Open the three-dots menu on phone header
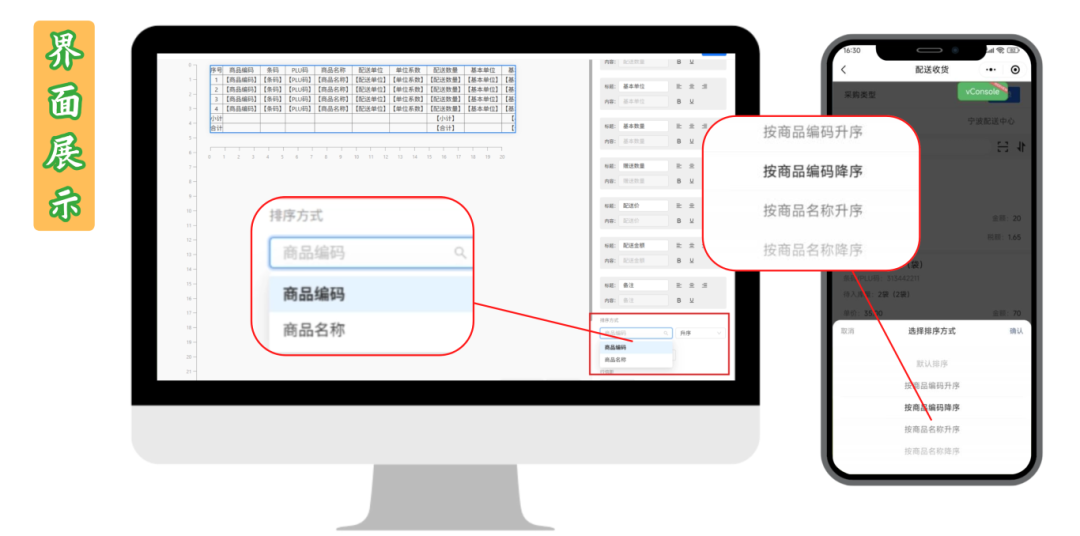 click(x=990, y=70)
